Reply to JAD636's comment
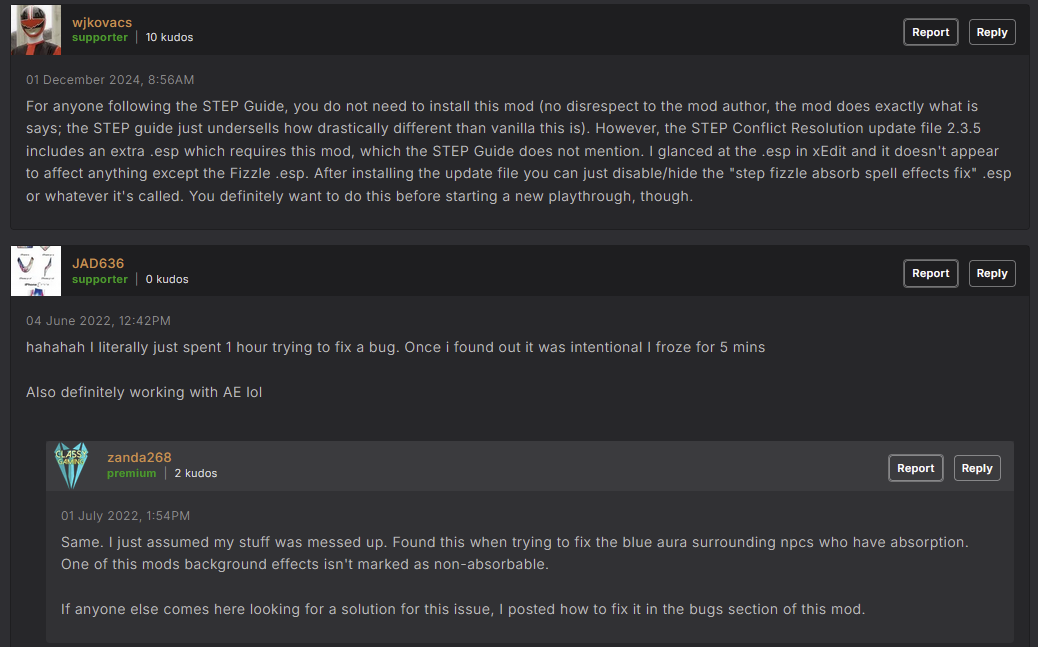The height and width of the screenshot is (647, 1038). tap(991, 273)
